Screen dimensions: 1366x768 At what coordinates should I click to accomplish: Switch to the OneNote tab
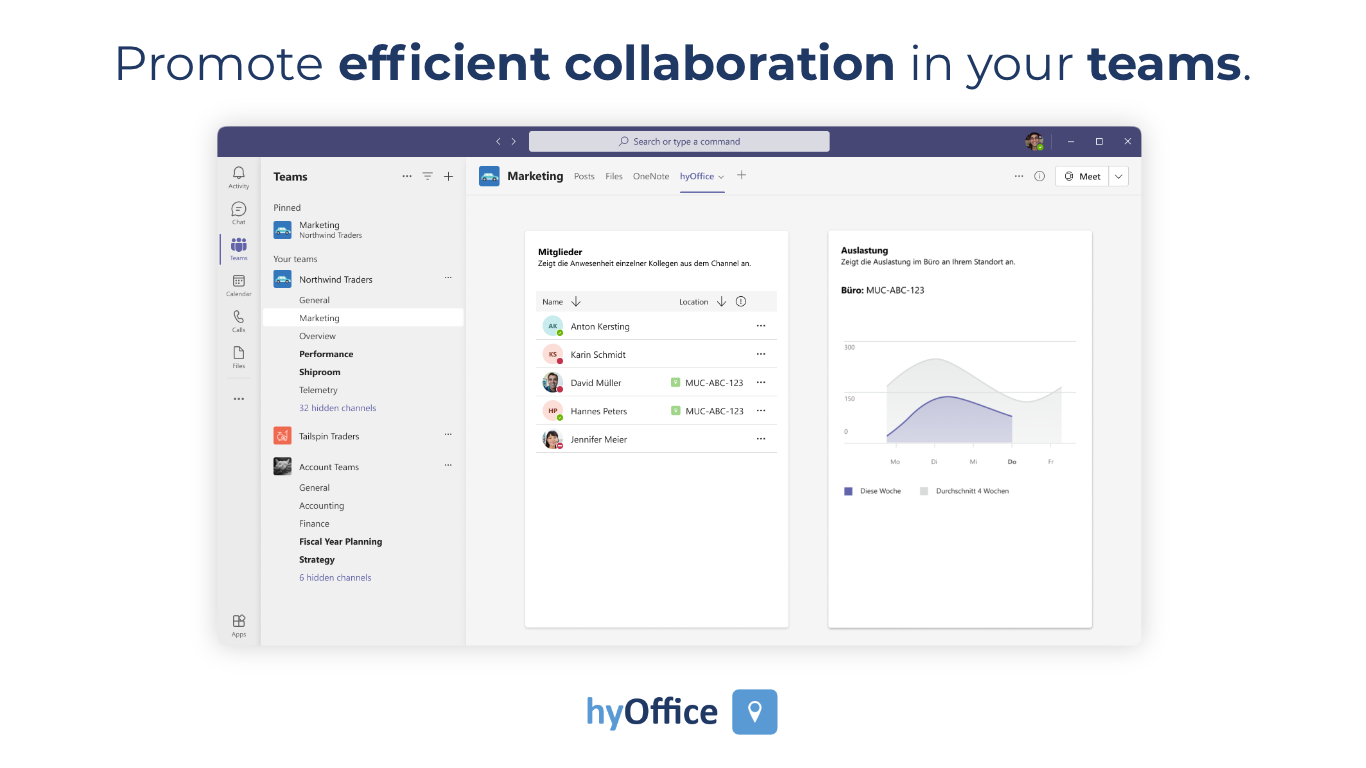pyautogui.click(x=651, y=176)
